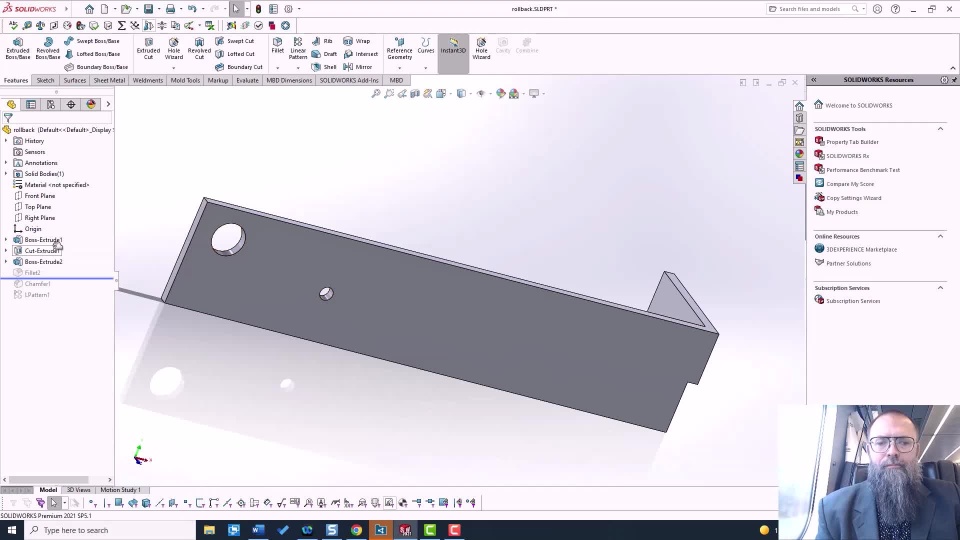960x540 pixels.
Task: Open Chrome from the taskbar
Action: click(356, 530)
